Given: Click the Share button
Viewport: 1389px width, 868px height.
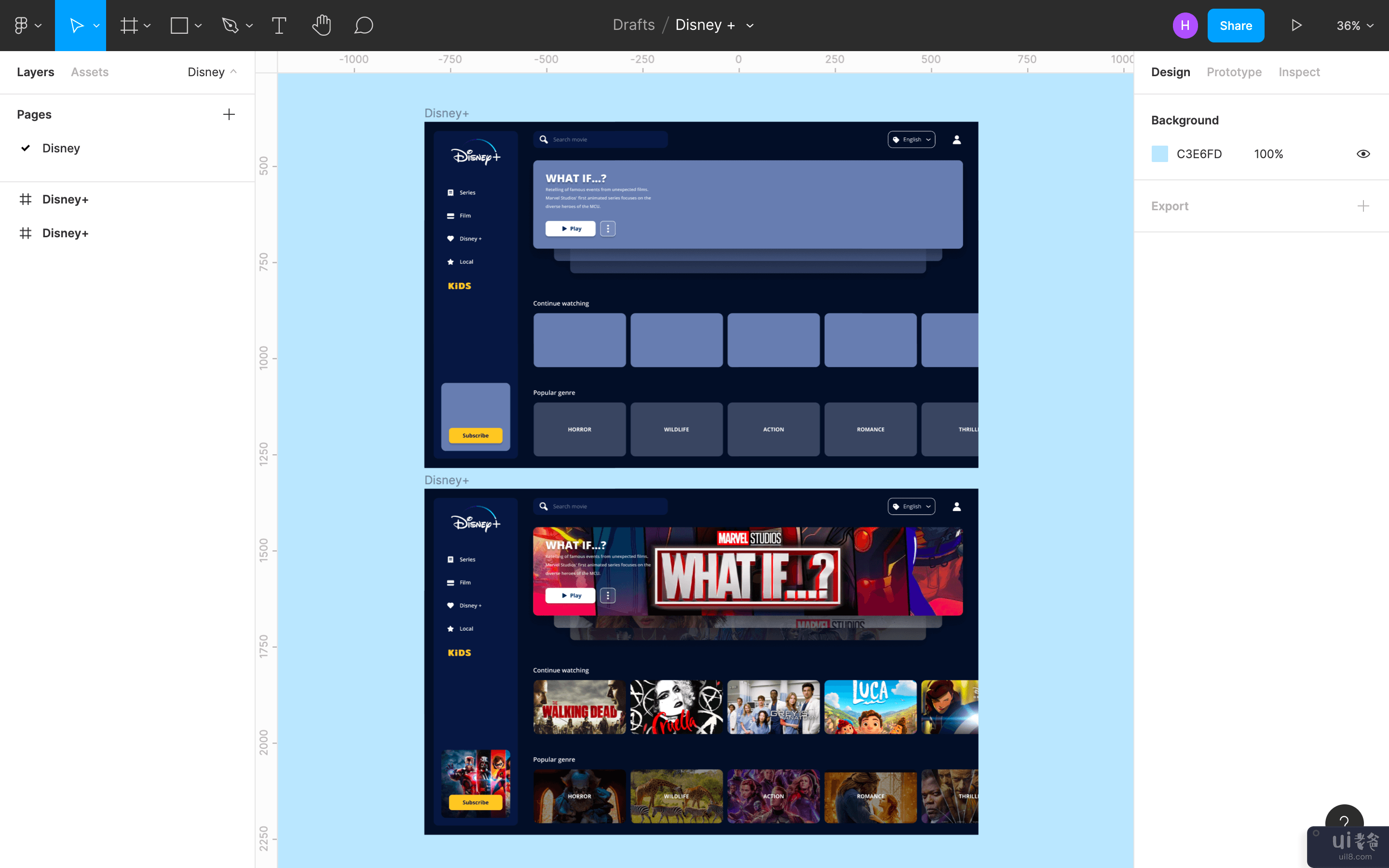Looking at the screenshot, I should (x=1235, y=25).
